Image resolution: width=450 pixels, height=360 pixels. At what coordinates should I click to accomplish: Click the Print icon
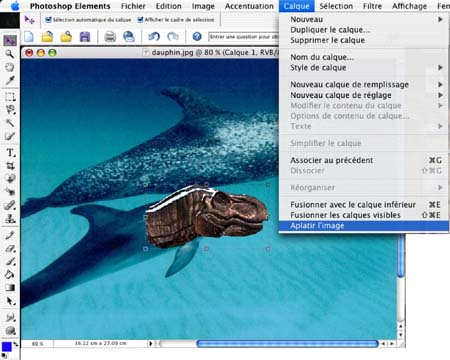(110, 36)
